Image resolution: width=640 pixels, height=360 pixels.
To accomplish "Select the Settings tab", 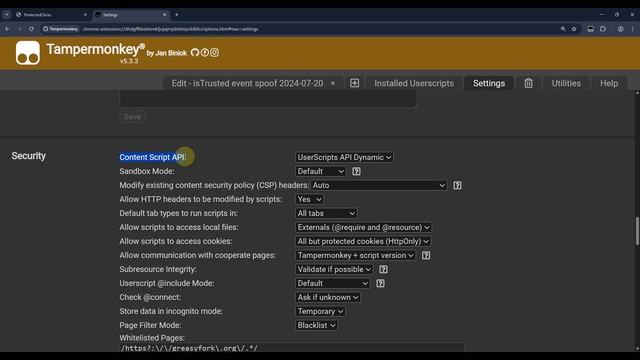I will pos(489,83).
